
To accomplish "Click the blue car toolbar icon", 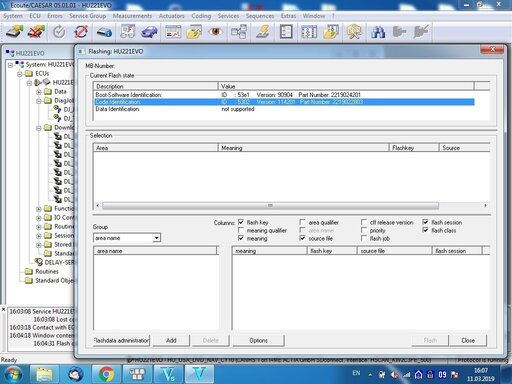I will point(149,32).
